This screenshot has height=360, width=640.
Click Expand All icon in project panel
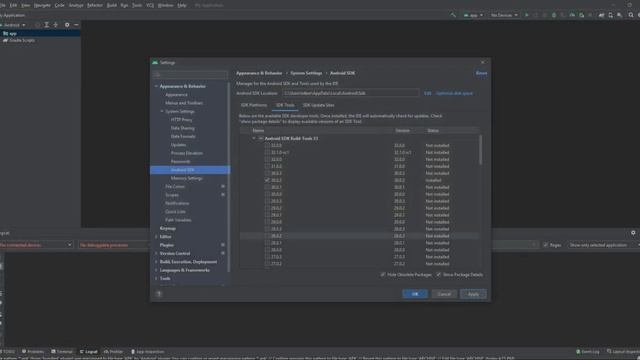pyautogui.click(x=47, y=25)
